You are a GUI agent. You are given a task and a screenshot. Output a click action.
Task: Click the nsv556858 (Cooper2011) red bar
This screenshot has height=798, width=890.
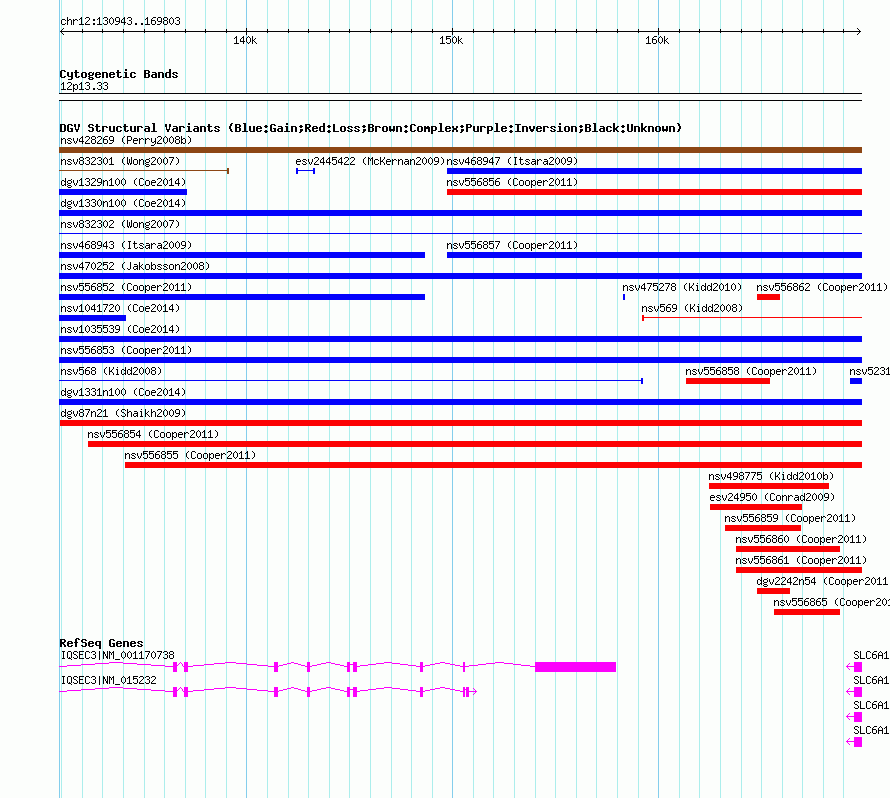coord(728,381)
